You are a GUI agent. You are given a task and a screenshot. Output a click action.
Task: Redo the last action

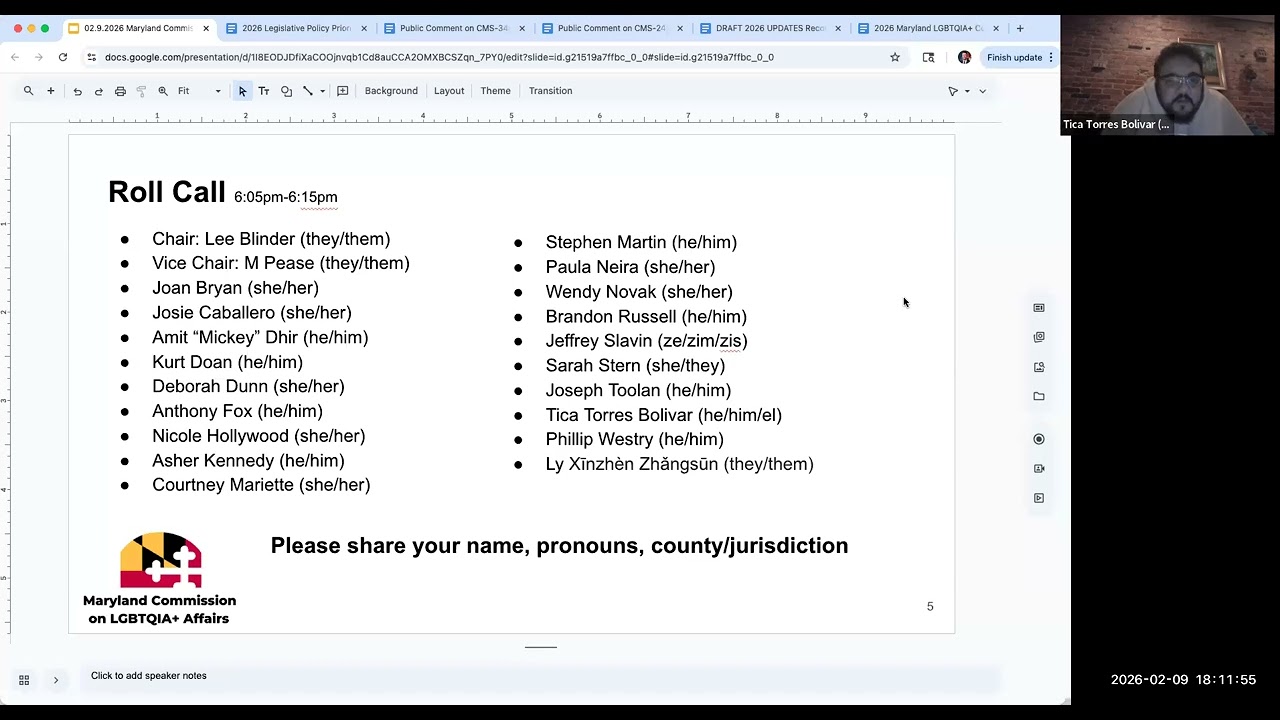tap(98, 91)
